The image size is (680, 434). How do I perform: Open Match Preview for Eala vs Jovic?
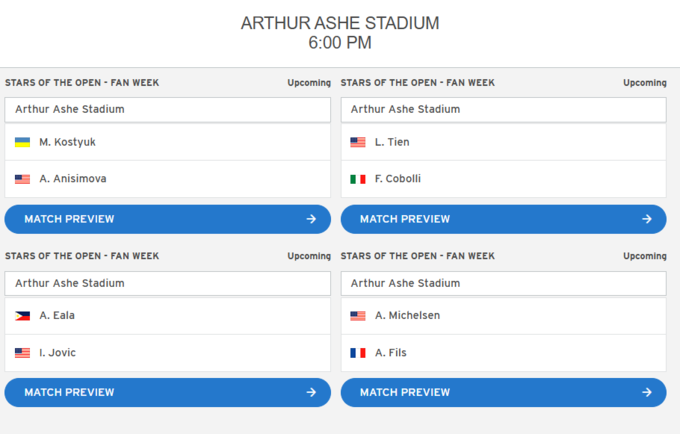(x=168, y=392)
